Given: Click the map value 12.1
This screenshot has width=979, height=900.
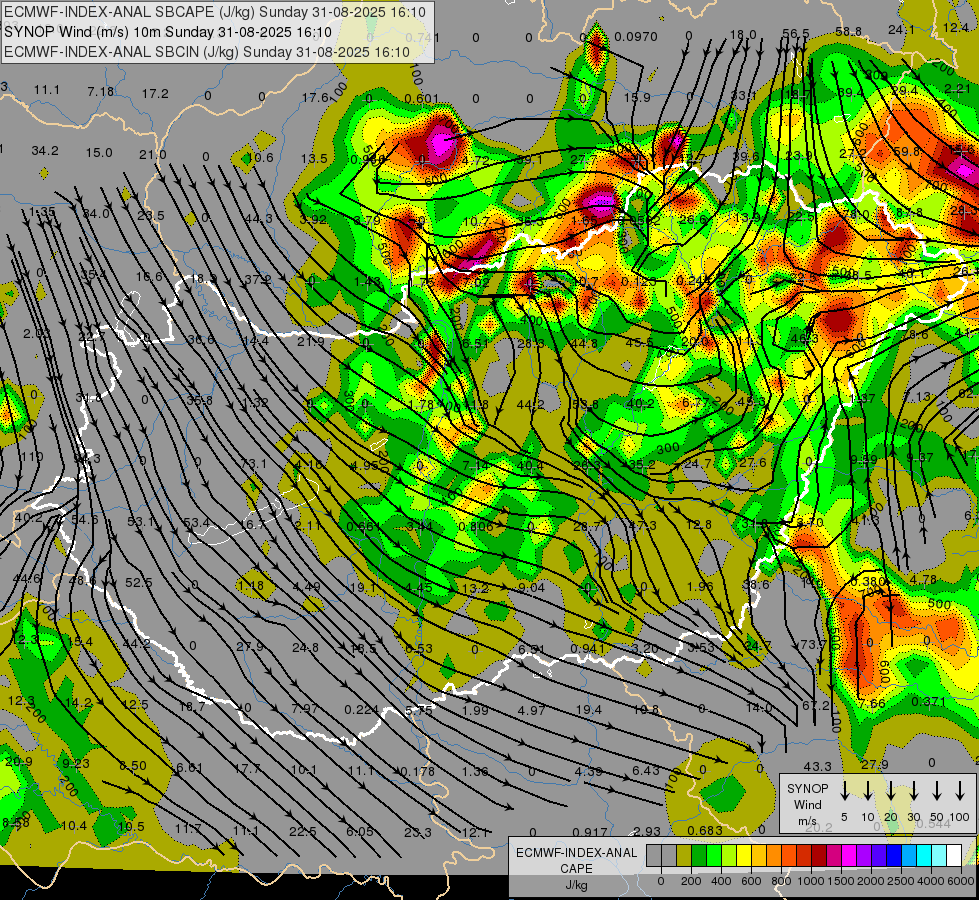Looking at the screenshot, I should 475,833.
